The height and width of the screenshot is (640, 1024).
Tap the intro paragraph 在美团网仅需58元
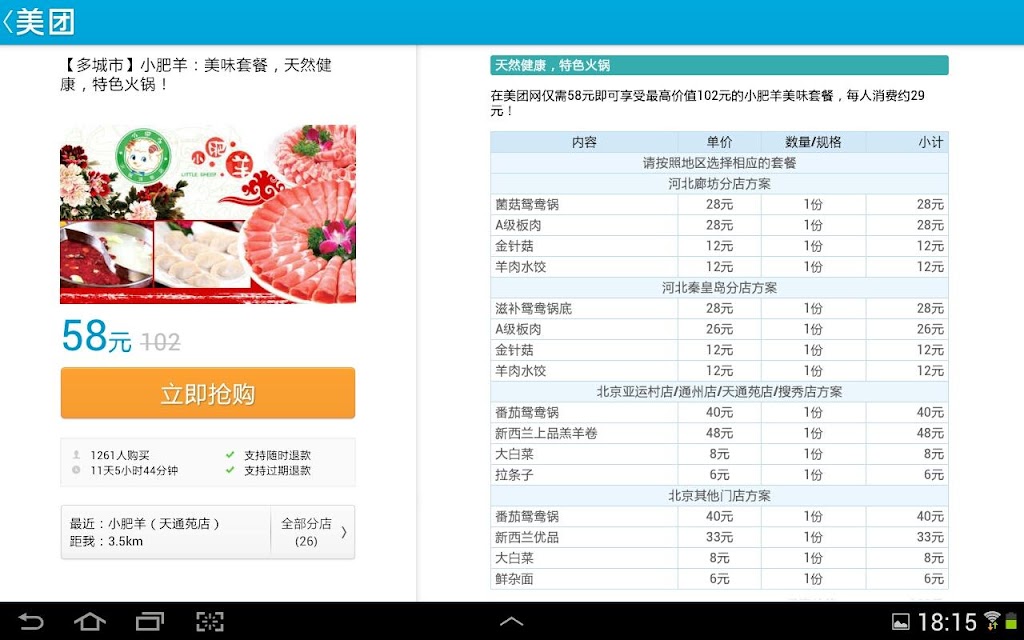[x=707, y=103]
